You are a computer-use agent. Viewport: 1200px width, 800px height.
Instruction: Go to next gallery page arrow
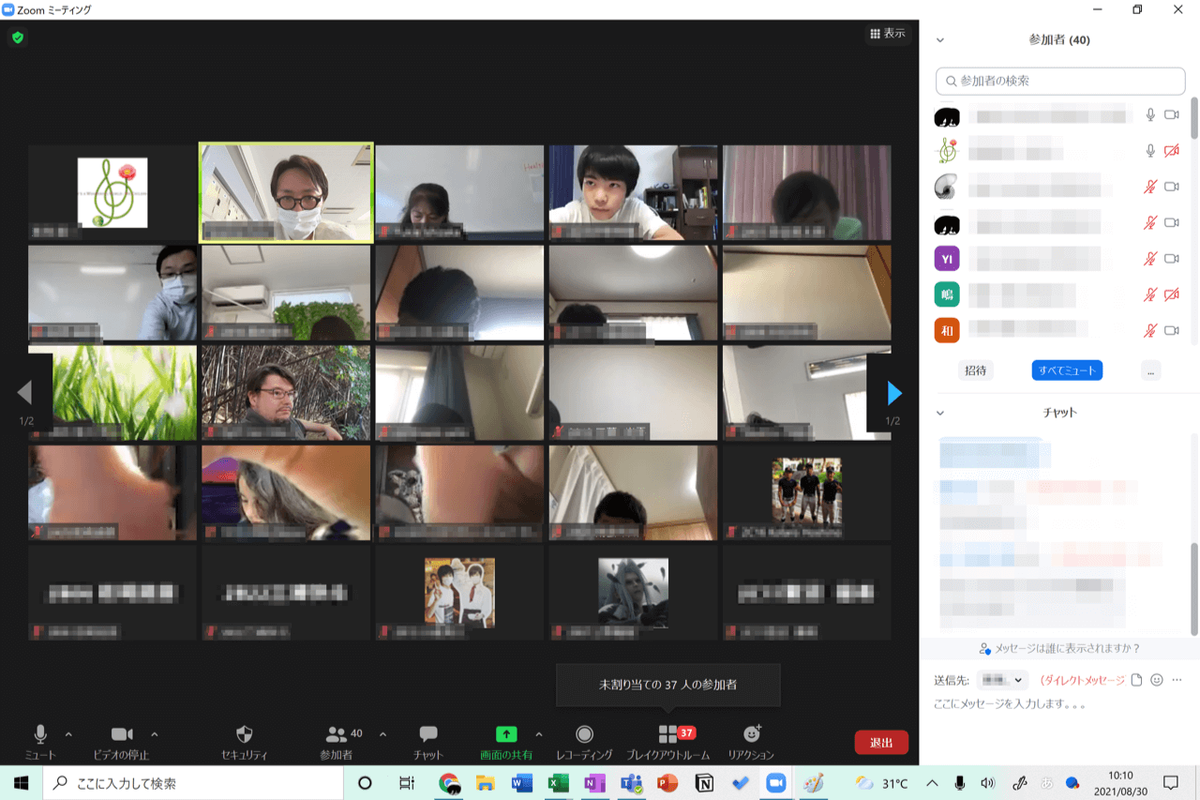(894, 393)
